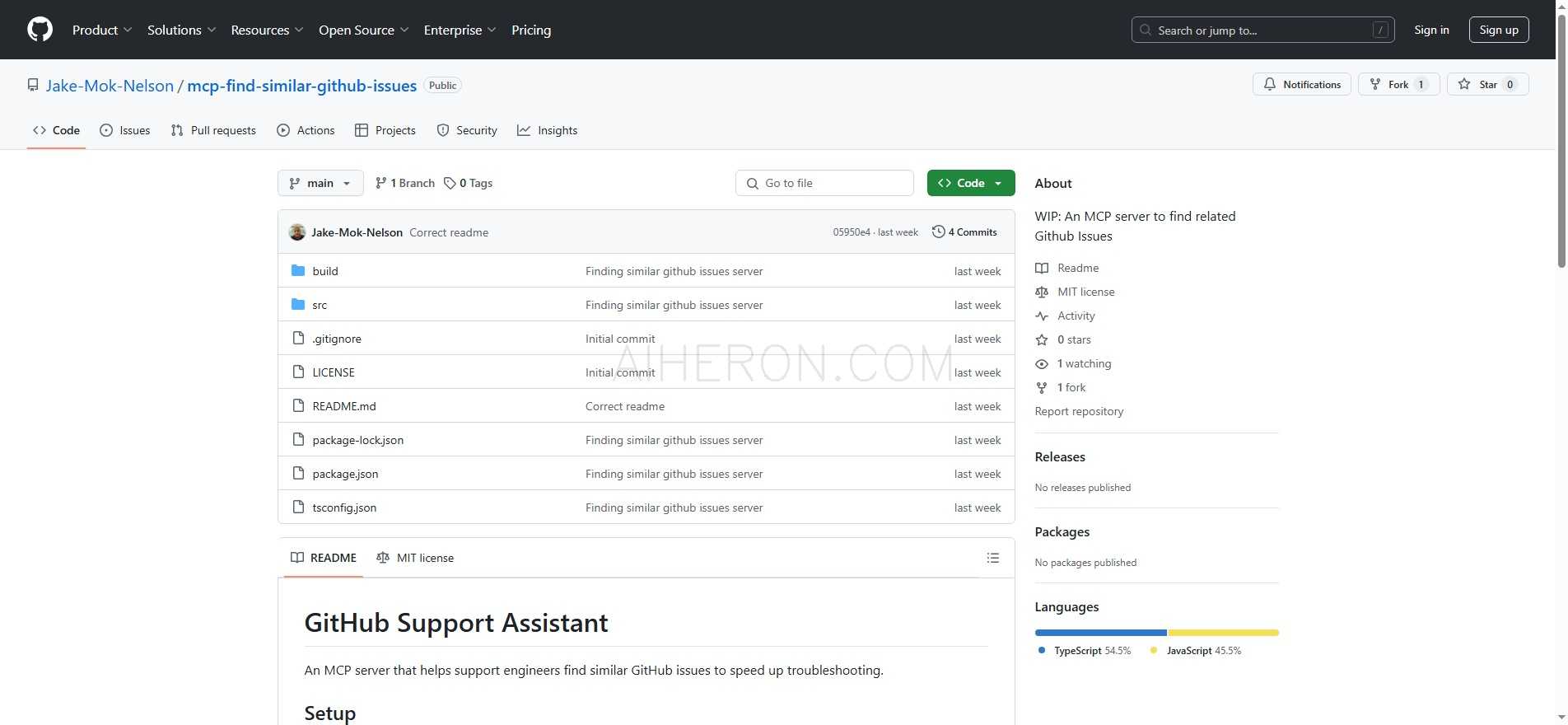The height and width of the screenshot is (725, 1568).
Task: Click the fork icon in Fork button
Action: tap(1374, 84)
